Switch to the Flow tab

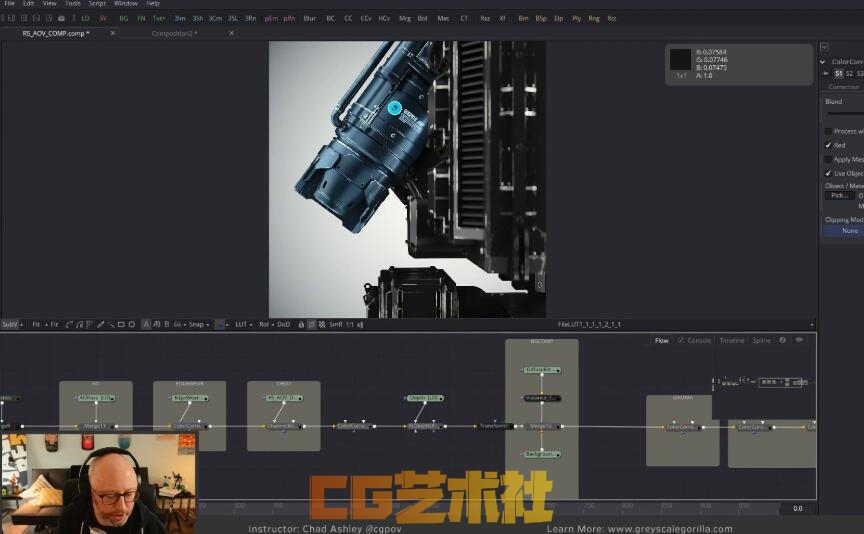(x=661, y=341)
